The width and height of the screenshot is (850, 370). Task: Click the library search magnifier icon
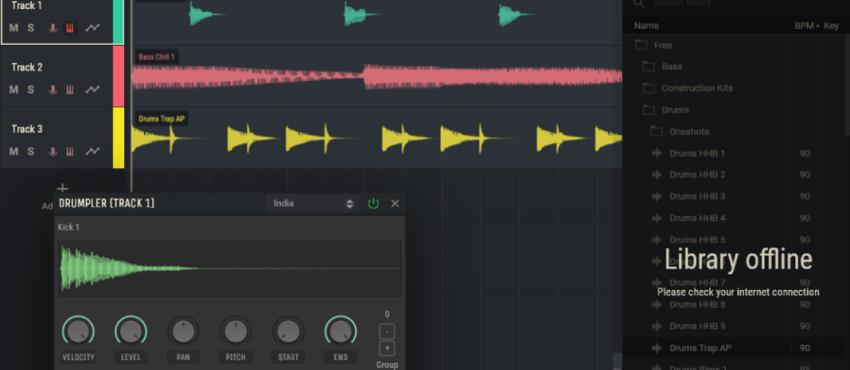(x=639, y=3)
